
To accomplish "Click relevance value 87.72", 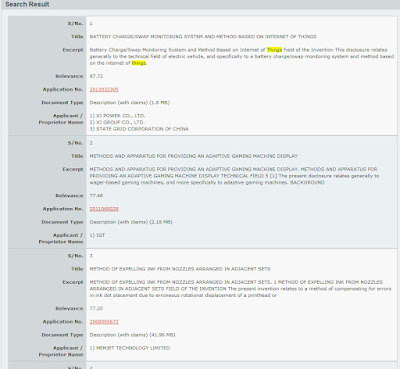I will click(96, 76).
